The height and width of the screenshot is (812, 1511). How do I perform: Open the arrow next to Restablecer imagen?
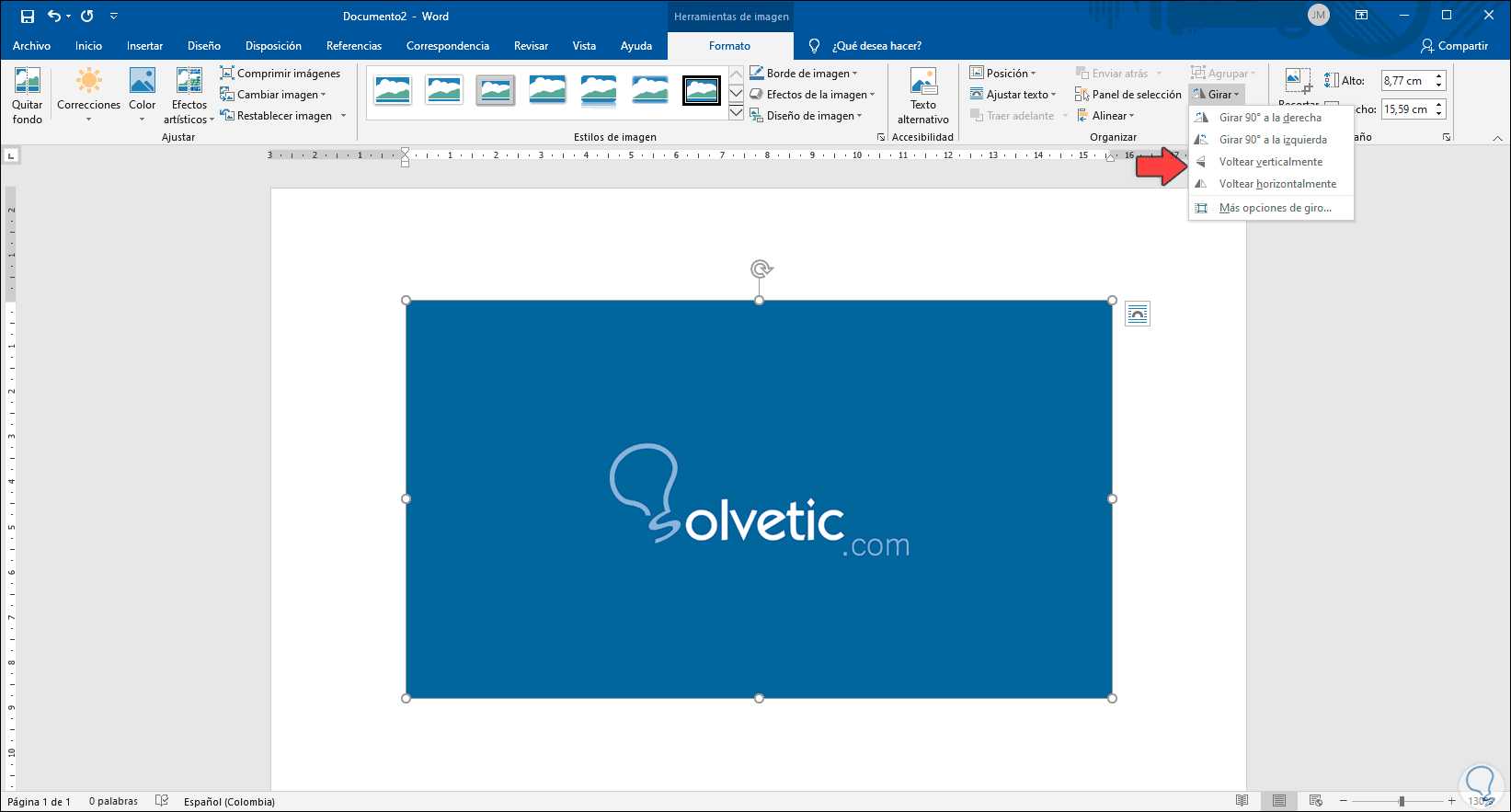click(344, 116)
